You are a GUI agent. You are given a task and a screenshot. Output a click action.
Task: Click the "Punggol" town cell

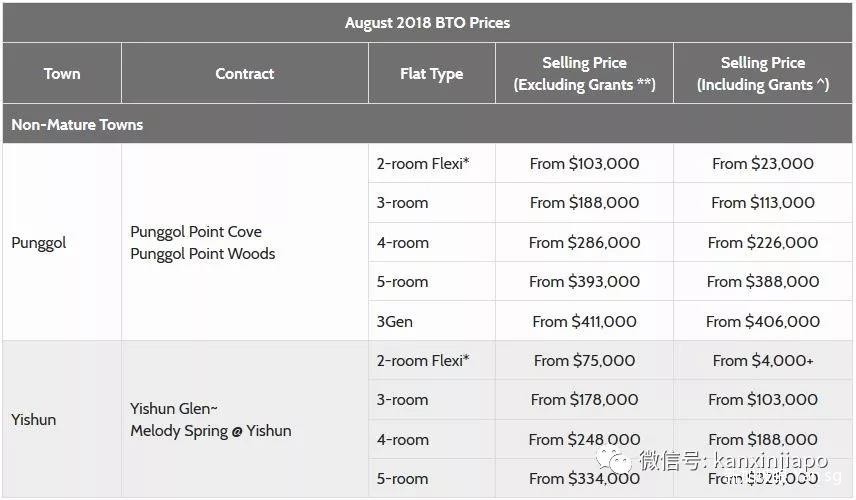coord(37,242)
